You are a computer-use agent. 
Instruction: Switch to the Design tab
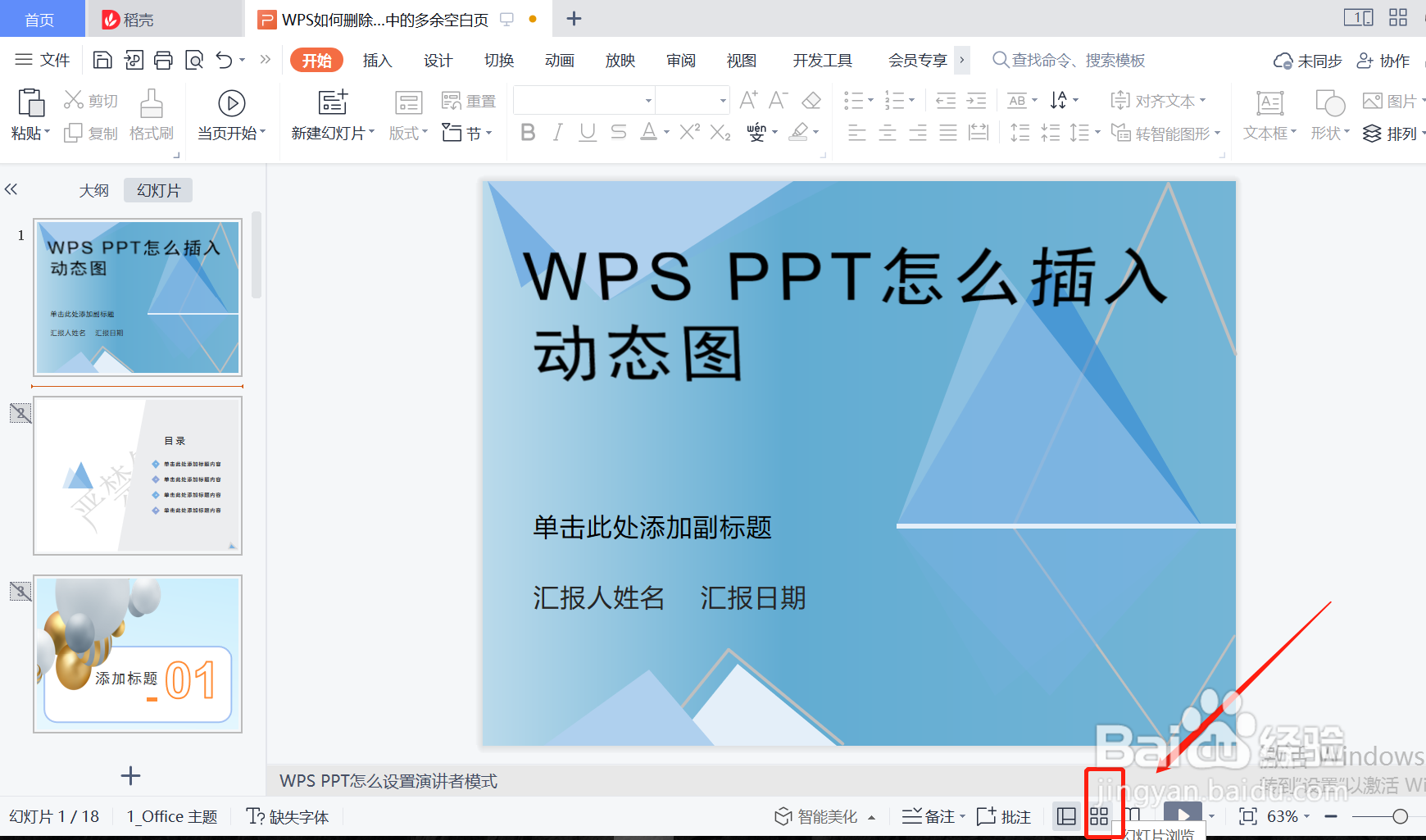pos(438,61)
